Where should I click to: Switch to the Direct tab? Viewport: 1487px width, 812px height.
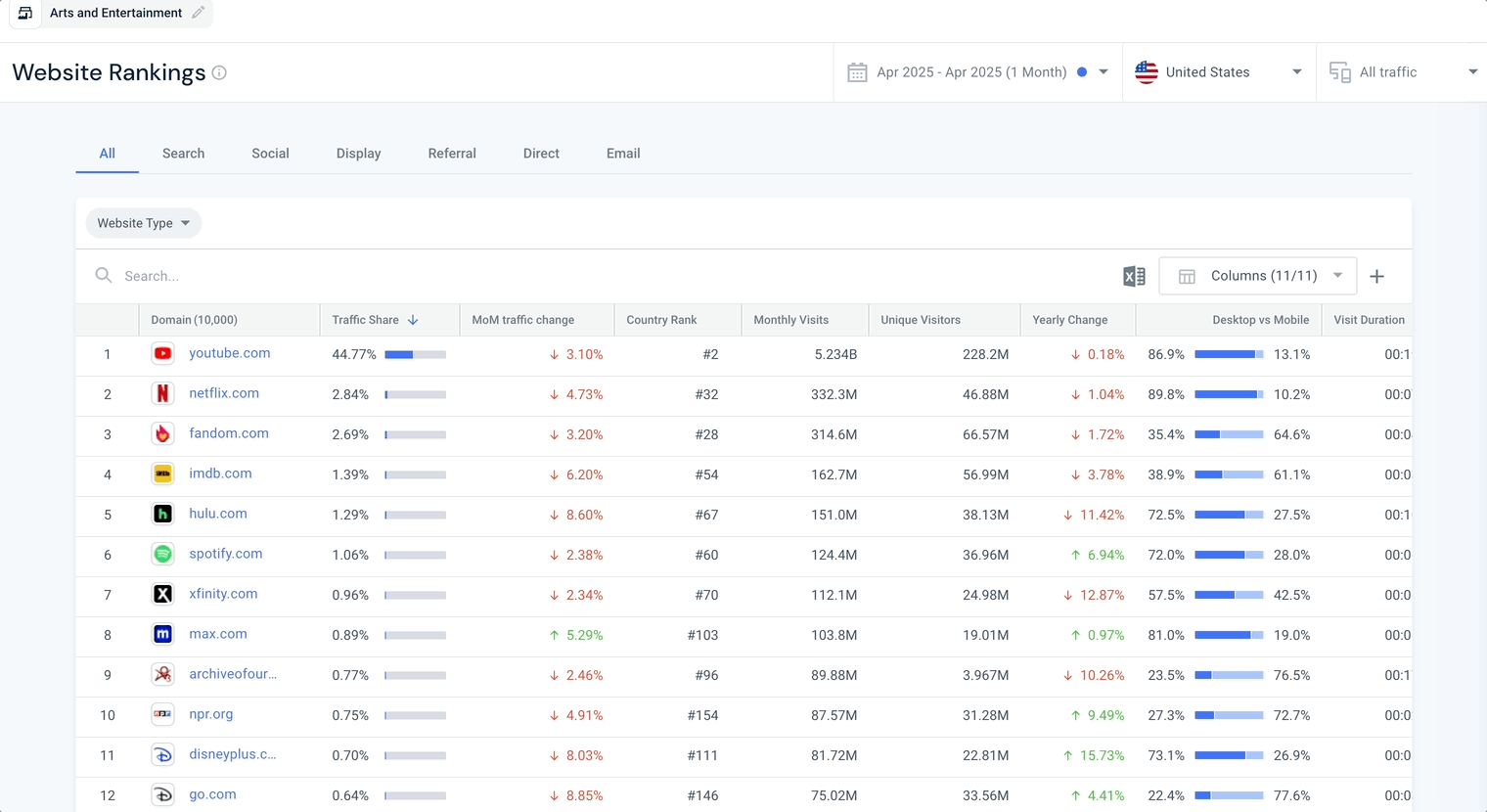tap(541, 154)
